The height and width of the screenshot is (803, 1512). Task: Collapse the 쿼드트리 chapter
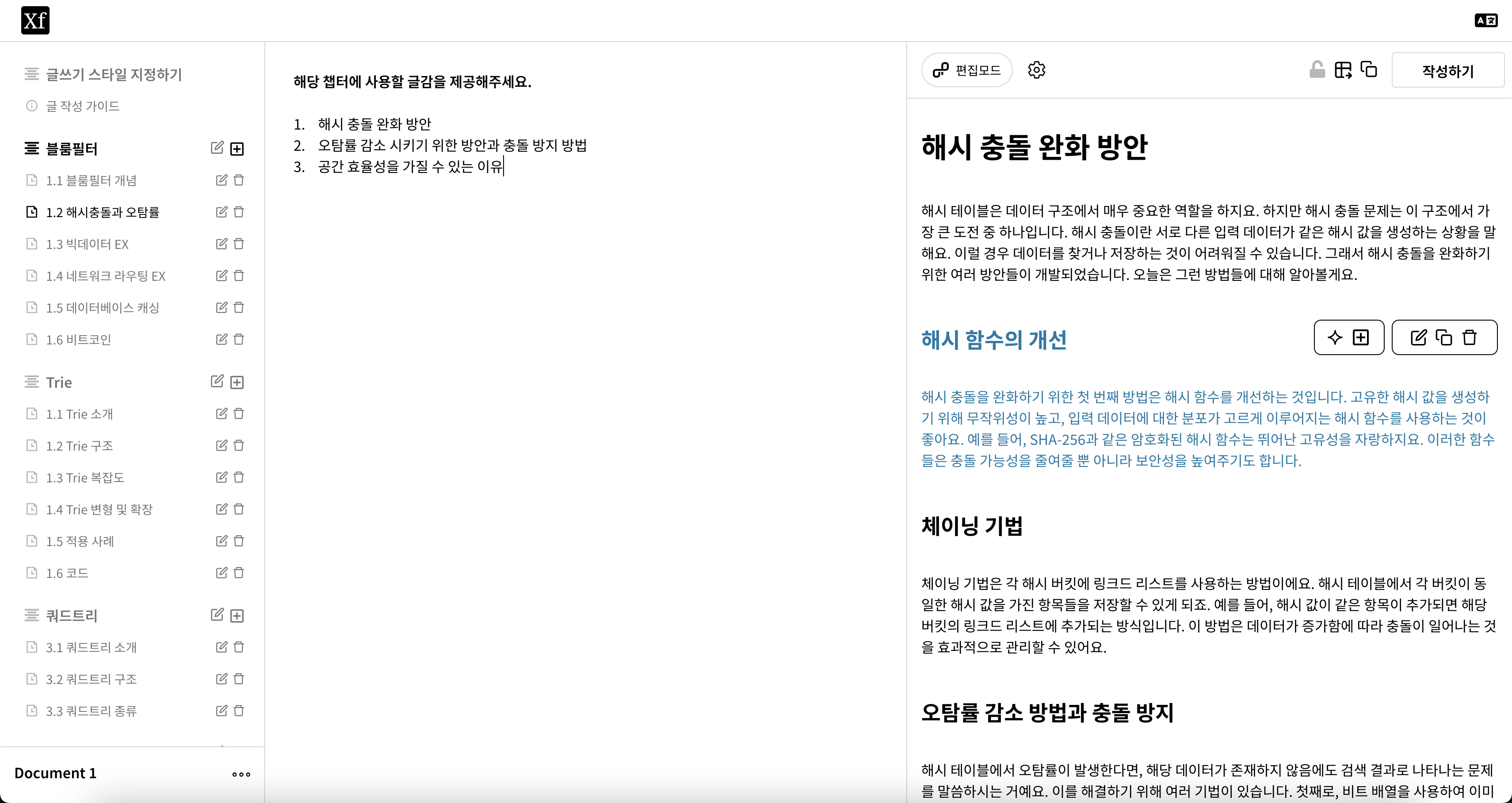pos(32,615)
